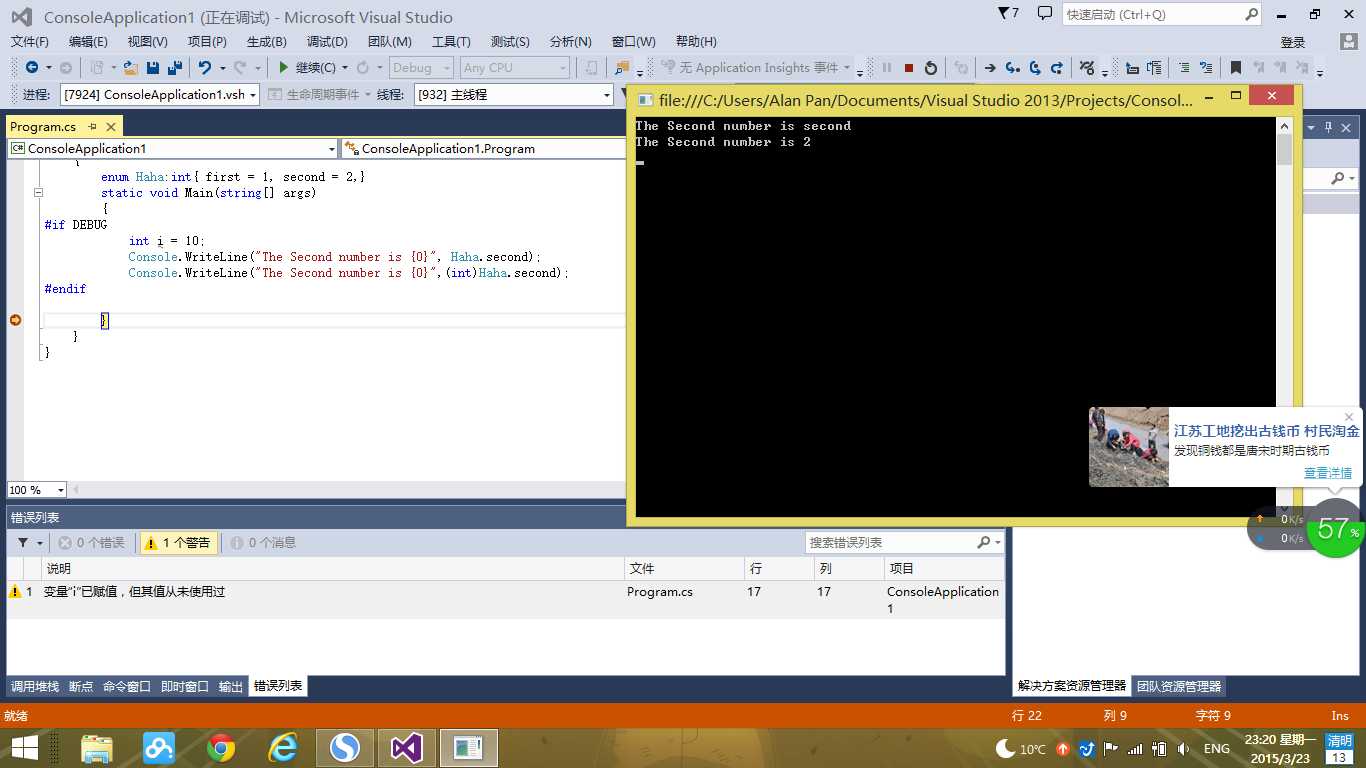Open the ConsoleApplication1 project scope dropdown
The width and height of the screenshot is (1366, 768).
(332, 148)
